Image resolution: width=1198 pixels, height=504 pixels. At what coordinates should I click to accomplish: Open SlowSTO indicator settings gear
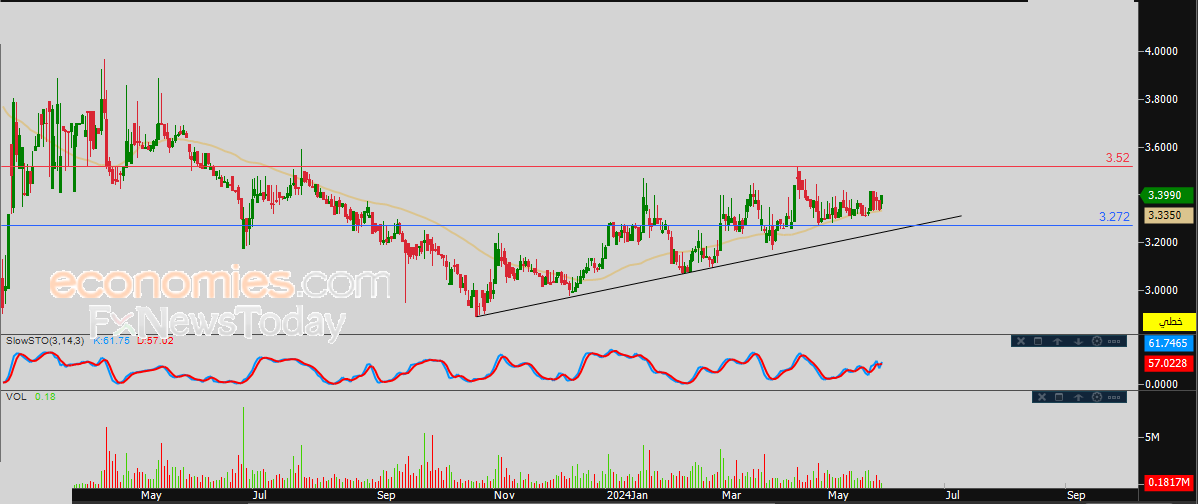pos(1096,341)
